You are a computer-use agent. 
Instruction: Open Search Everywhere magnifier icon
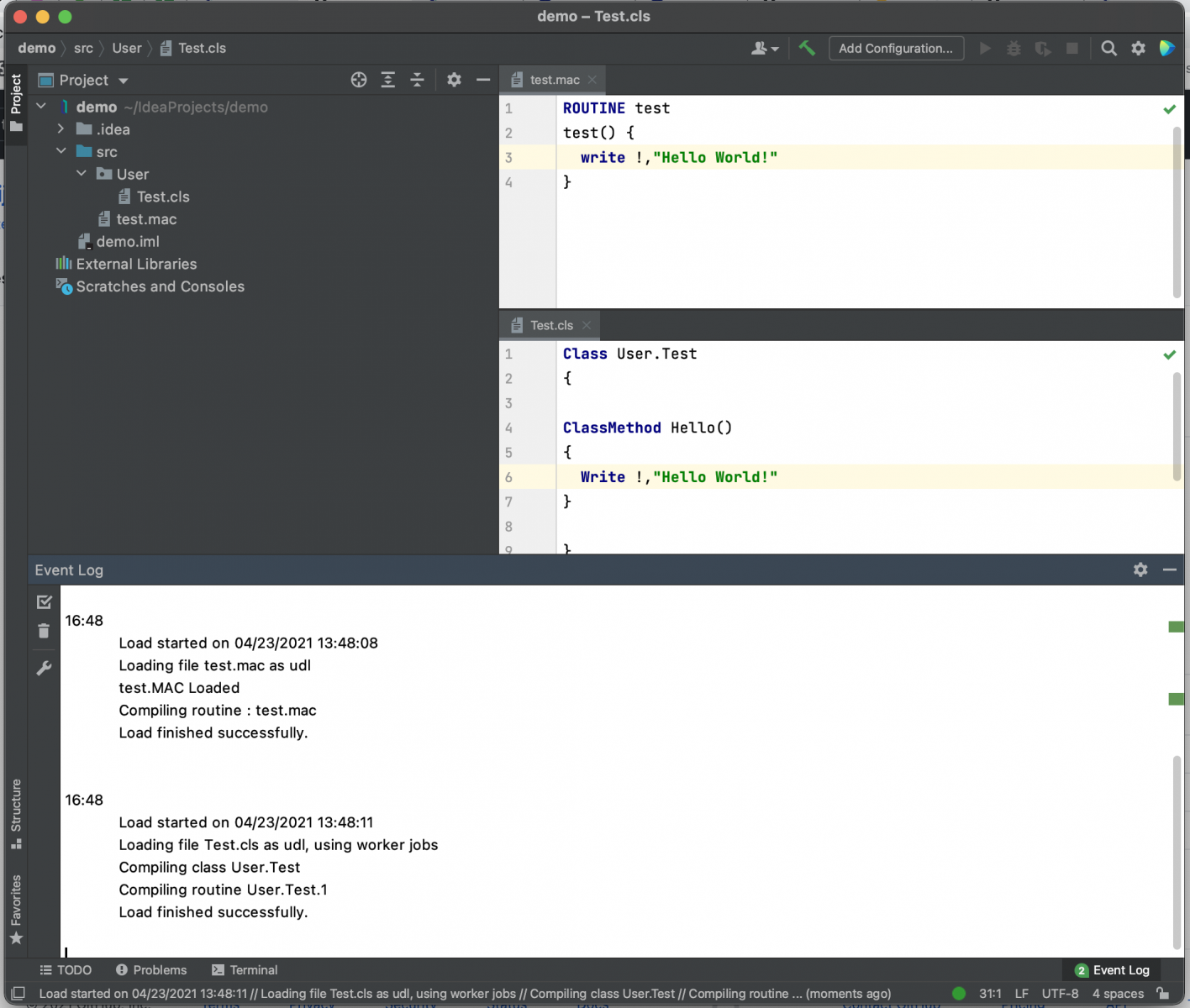coord(1108,48)
